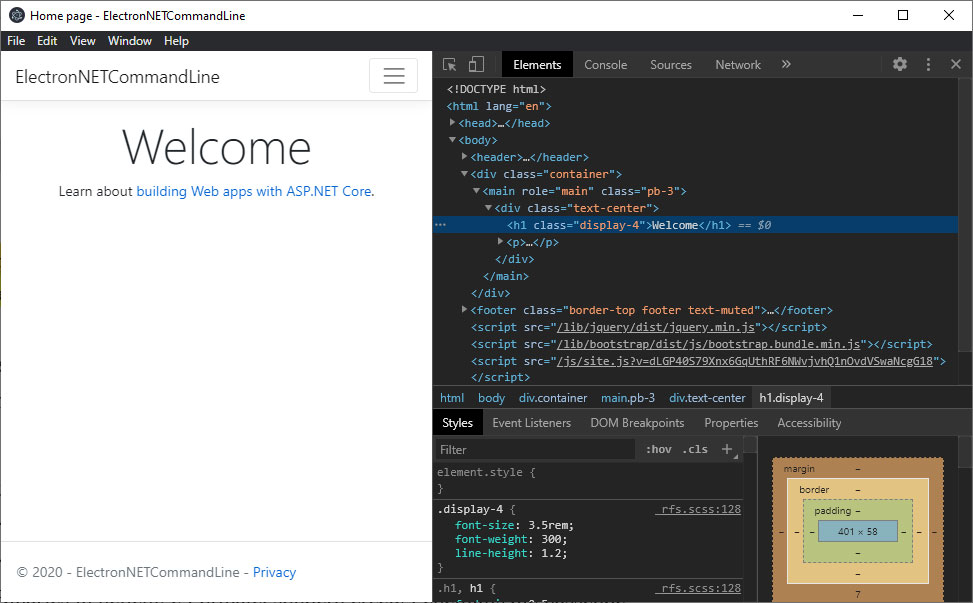The image size is (973, 603).
Task: Maximize the application window
Action: pos(903,16)
